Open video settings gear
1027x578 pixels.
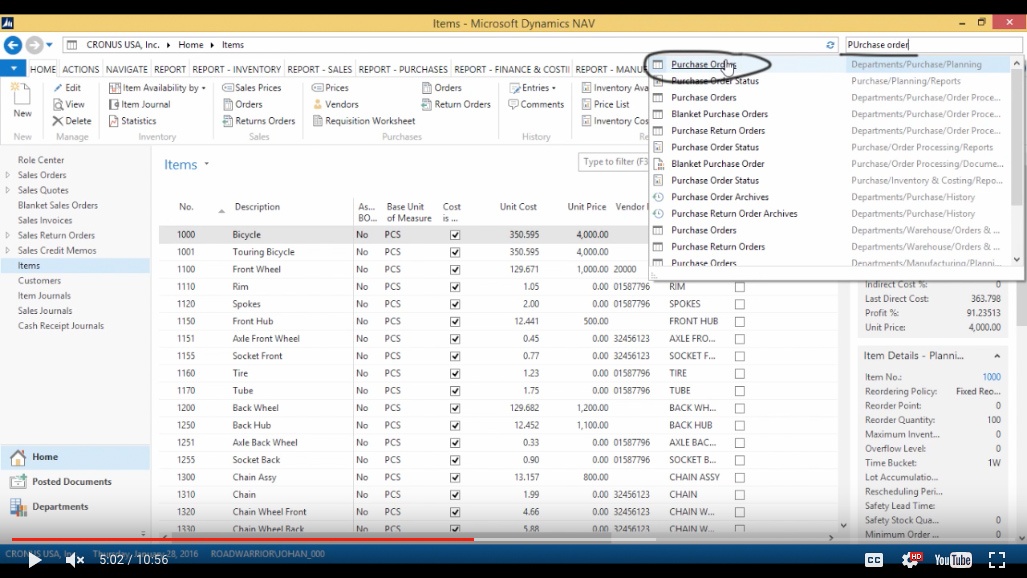(910, 560)
